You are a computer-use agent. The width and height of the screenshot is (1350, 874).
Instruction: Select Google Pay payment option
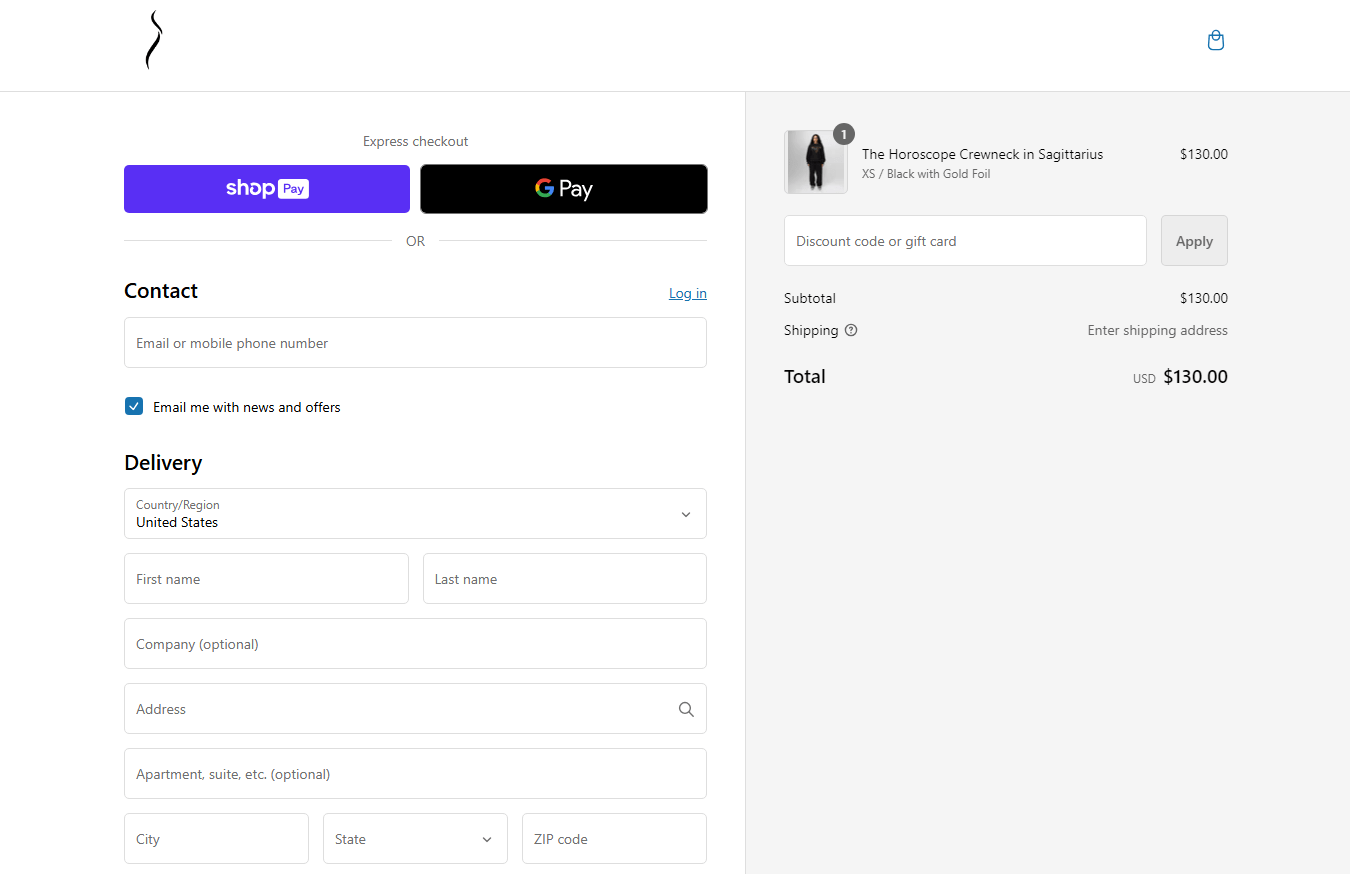pos(563,188)
